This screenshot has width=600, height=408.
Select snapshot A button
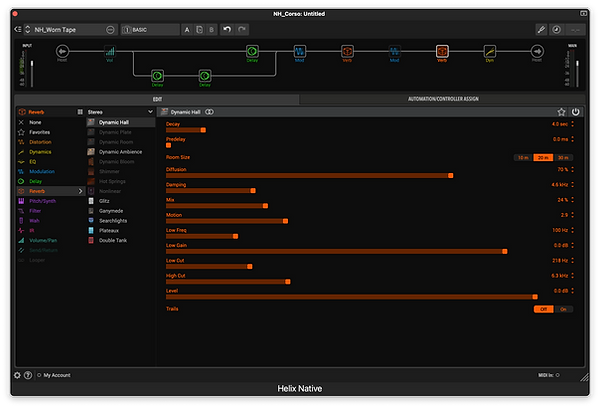[187, 29]
